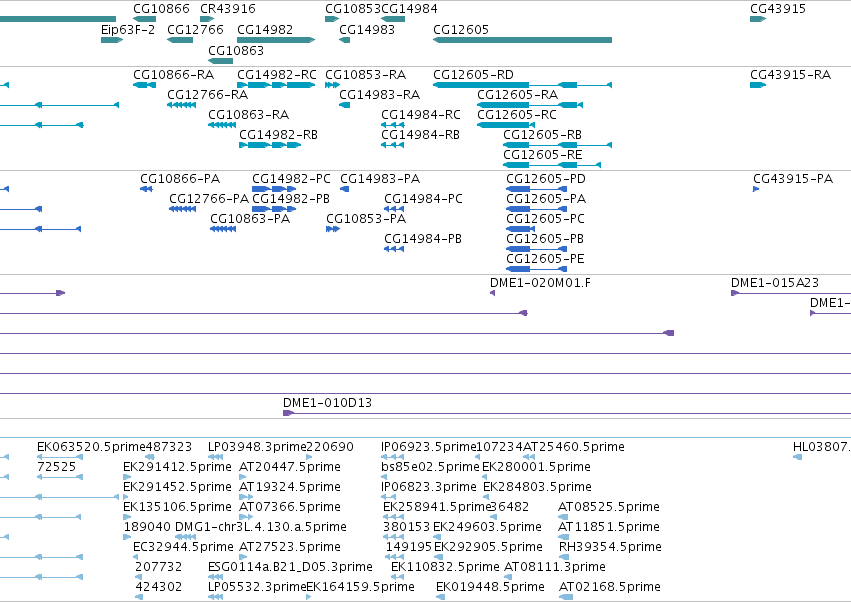Open EST ESG0114a.B21_D05.3prime
Image resolution: width=851 pixels, height=602 pixels.
pyautogui.click(x=290, y=567)
